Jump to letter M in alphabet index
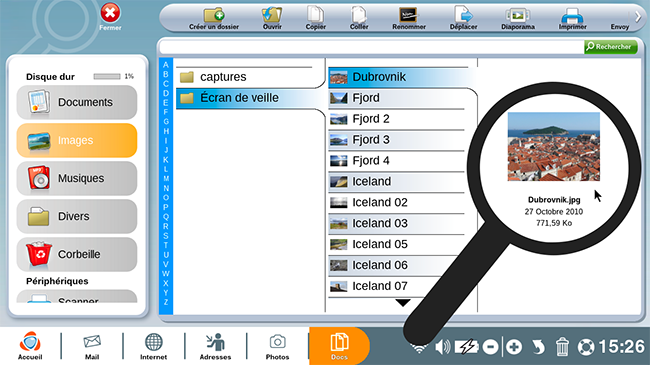Screen dimensions: 650x365 click(166, 179)
